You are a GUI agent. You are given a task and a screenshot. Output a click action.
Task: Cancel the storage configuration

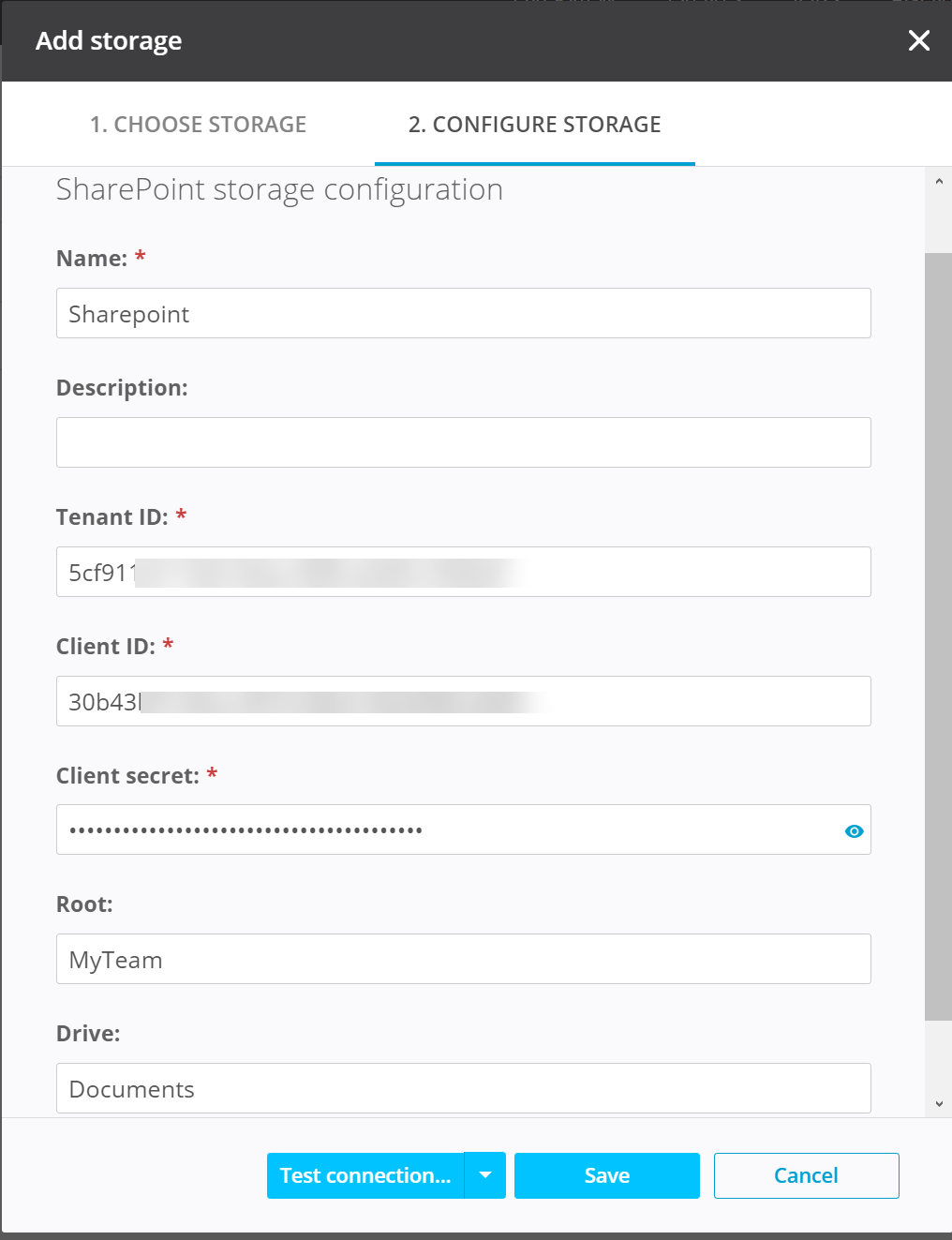(806, 1175)
